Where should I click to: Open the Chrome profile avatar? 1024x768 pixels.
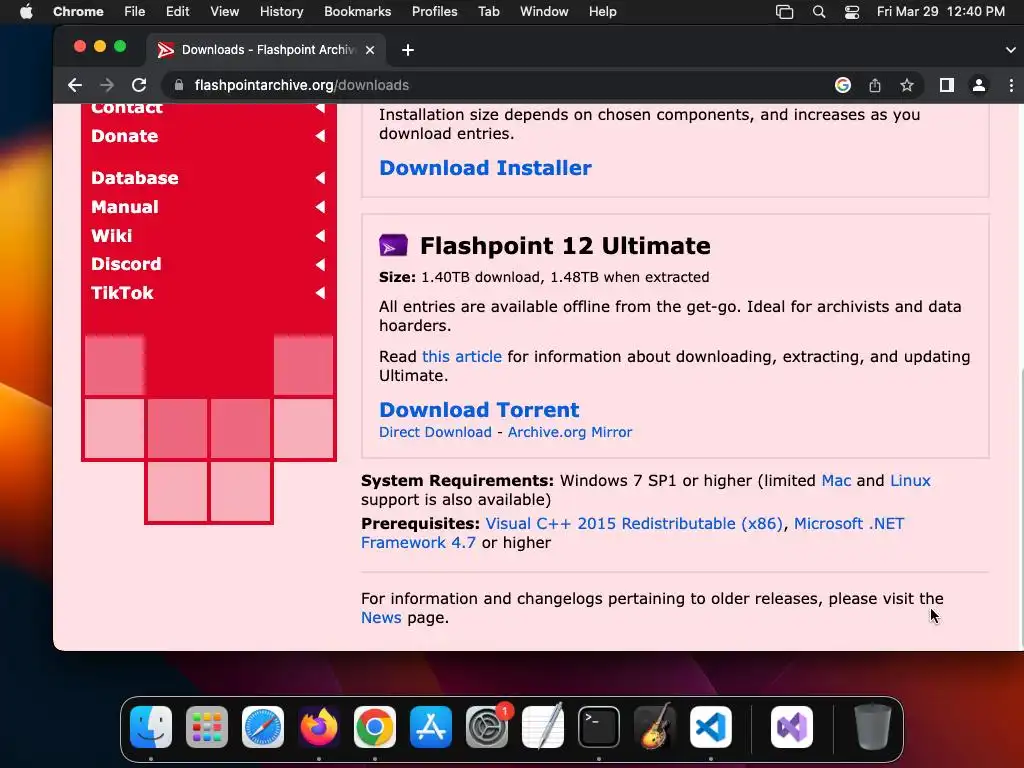(978, 85)
